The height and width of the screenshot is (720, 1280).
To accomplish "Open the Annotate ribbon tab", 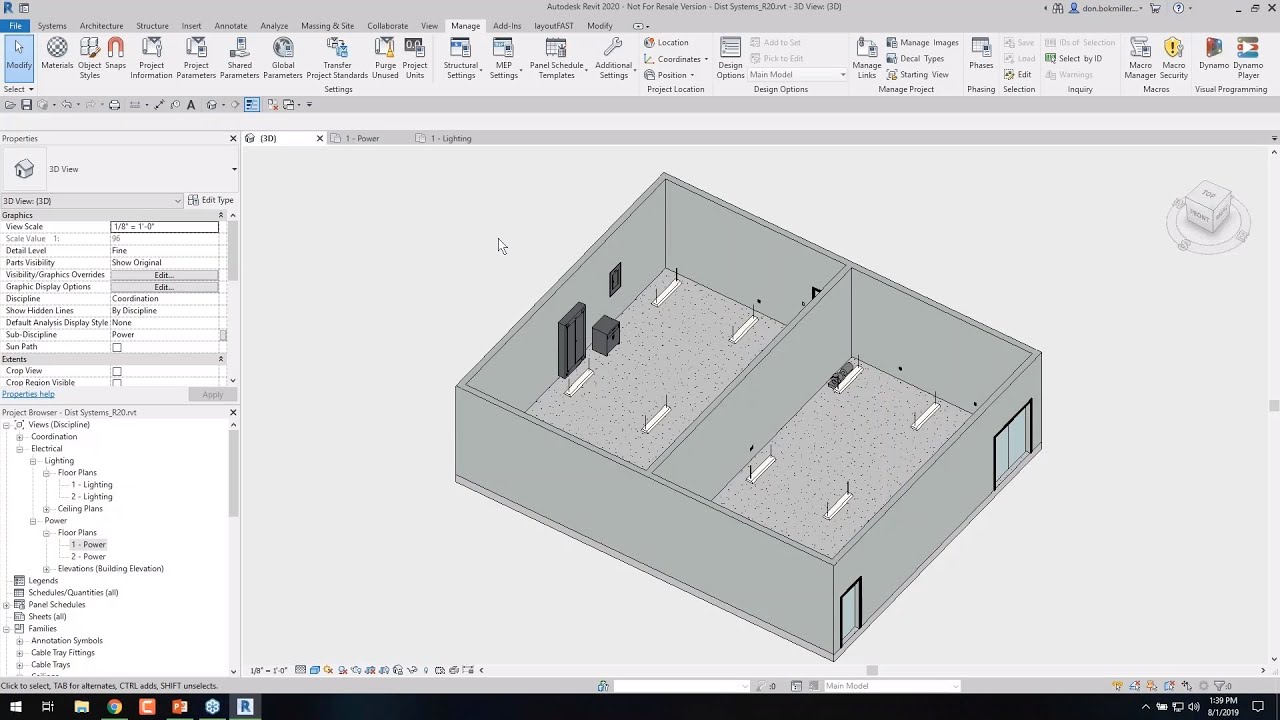I will point(231,26).
